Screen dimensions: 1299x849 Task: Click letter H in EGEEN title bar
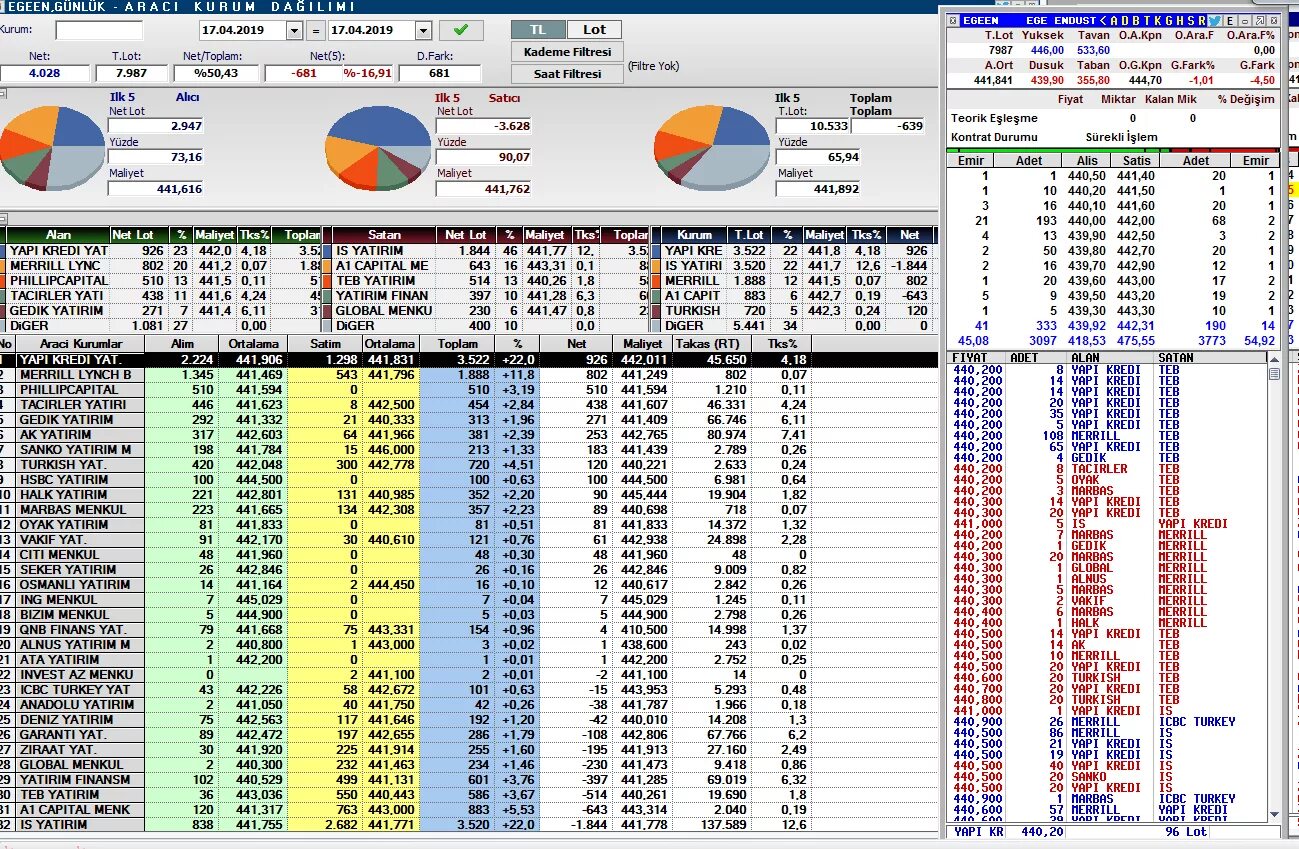point(1180,20)
